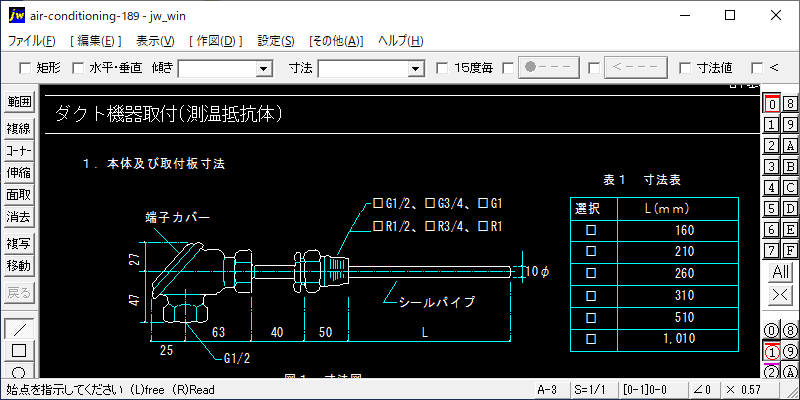Click the circled 1 layer group button
Screen dimensions: 800x400
tap(771, 352)
